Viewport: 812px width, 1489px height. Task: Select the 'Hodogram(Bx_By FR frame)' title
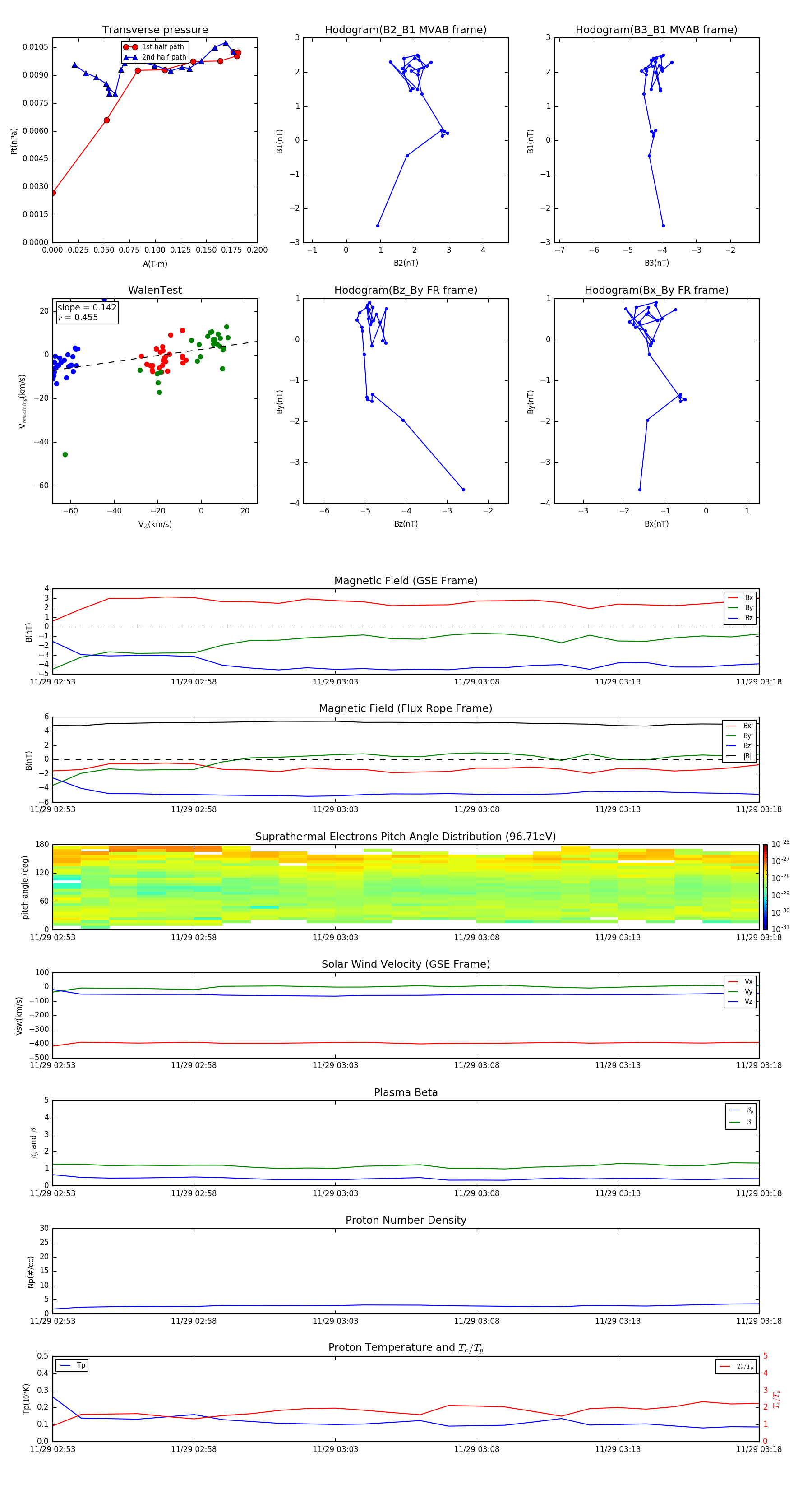coord(656,290)
